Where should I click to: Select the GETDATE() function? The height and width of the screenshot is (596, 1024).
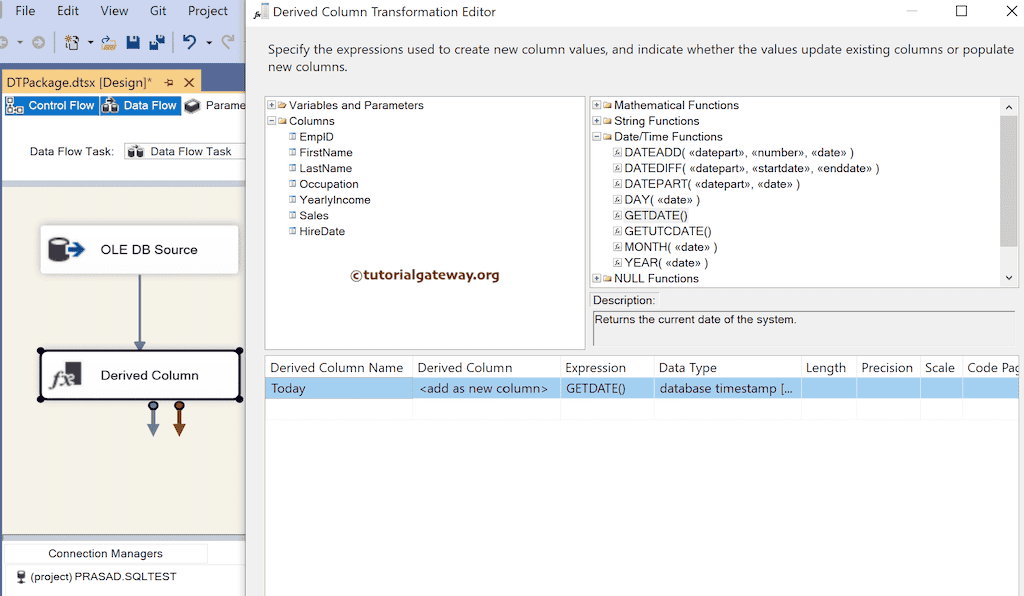click(x=657, y=215)
